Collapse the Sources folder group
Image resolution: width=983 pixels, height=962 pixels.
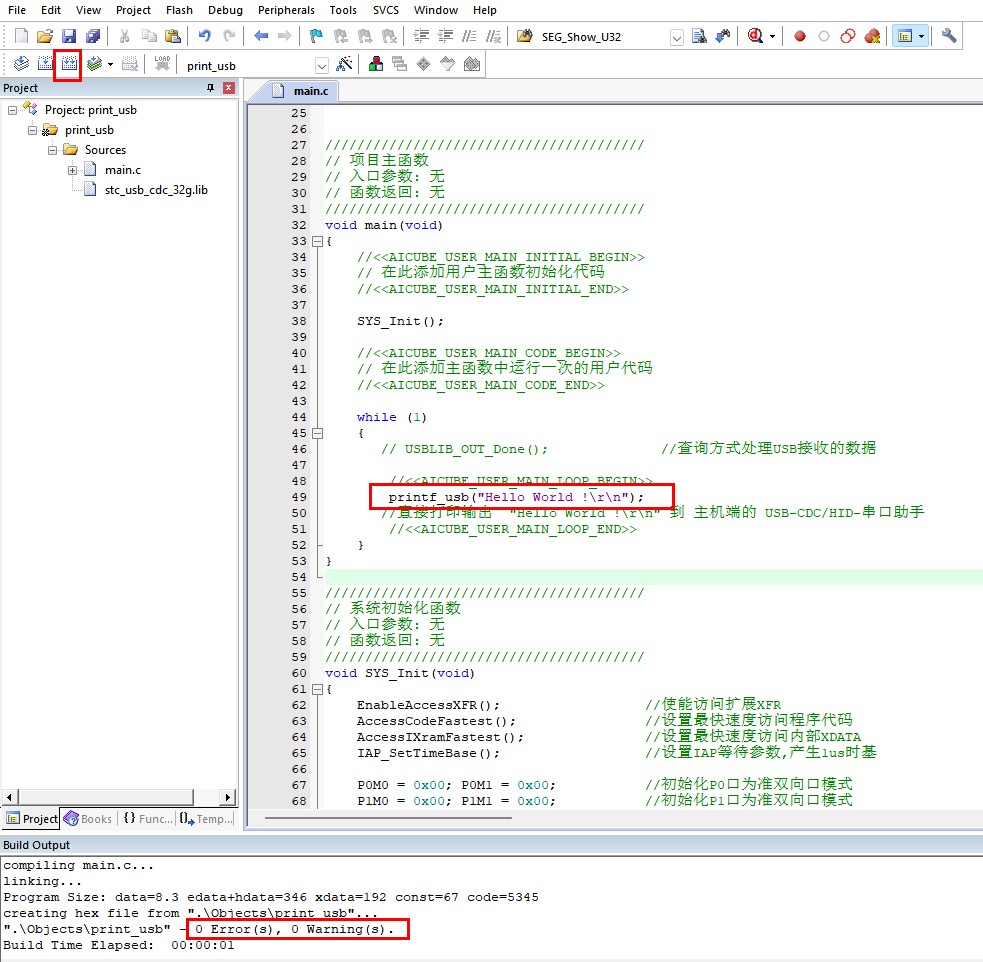click(x=53, y=150)
